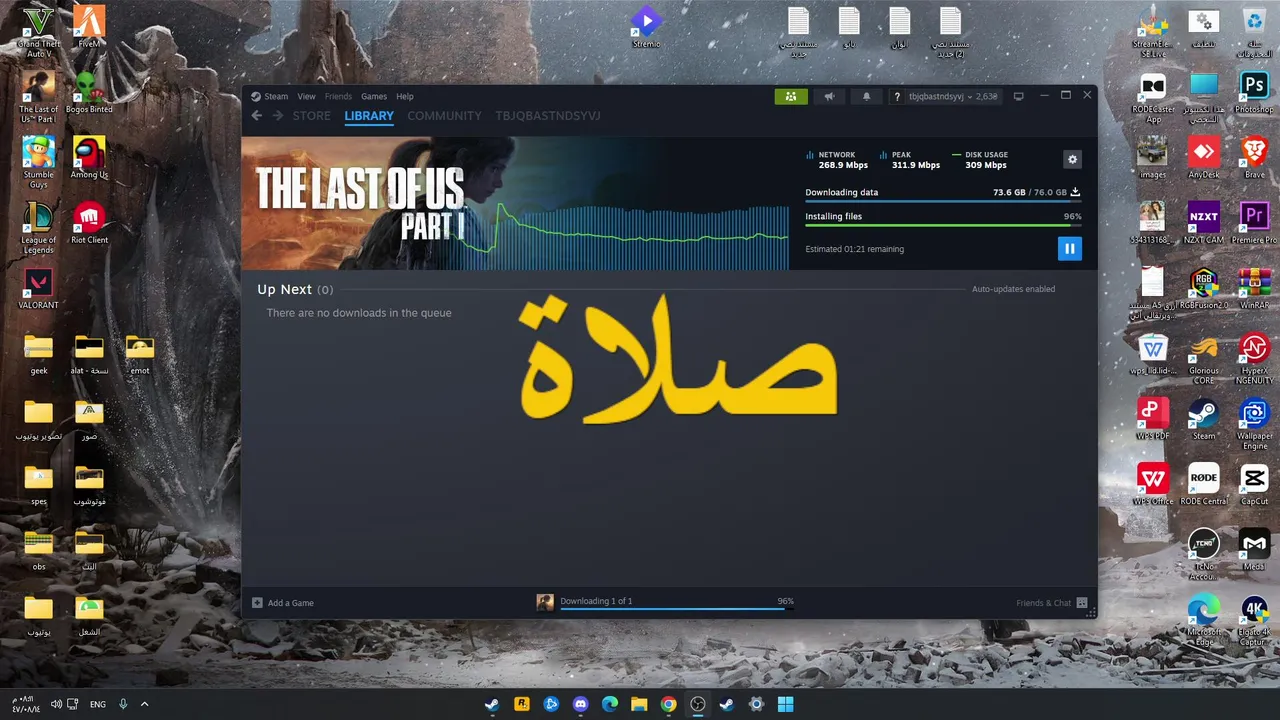Open the Friends menu
This screenshot has width=1280, height=720.
coord(338,96)
